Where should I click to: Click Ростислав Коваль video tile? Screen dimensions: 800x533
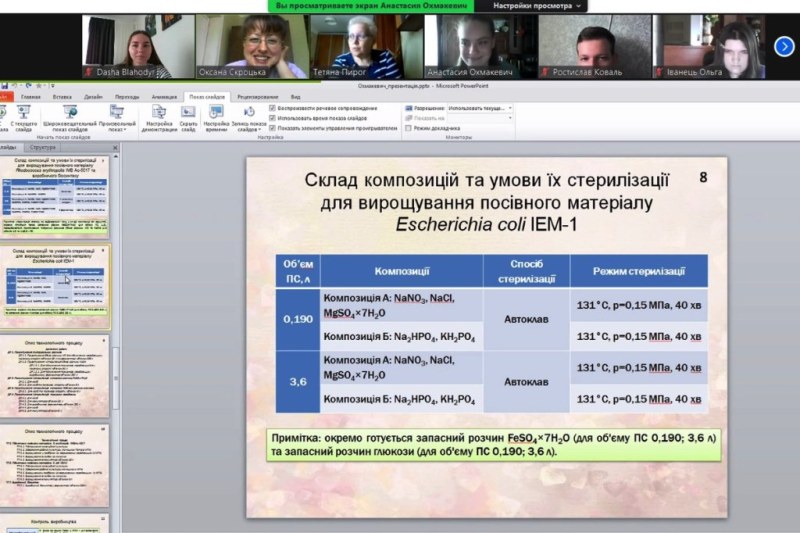pos(595,46)
